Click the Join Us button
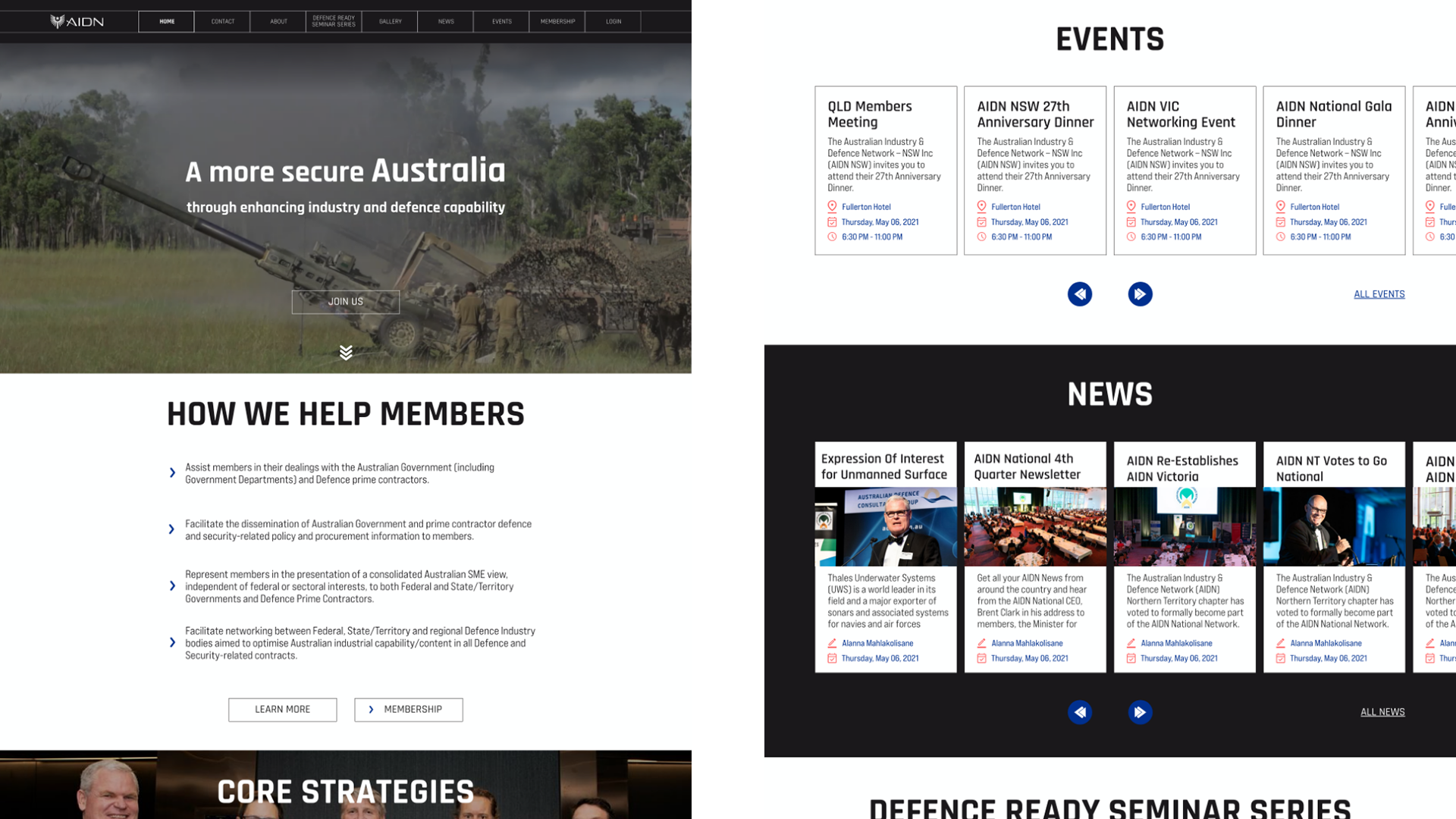This screenshot has width=1456, height=819. pyautogui.click(x=346, y=302)
